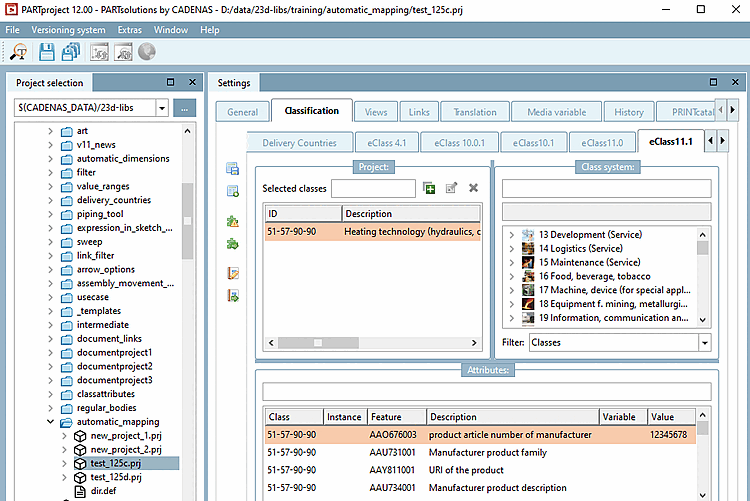750x501 pixels.
Task: Open the Versioning system menu
Action: 67,30
